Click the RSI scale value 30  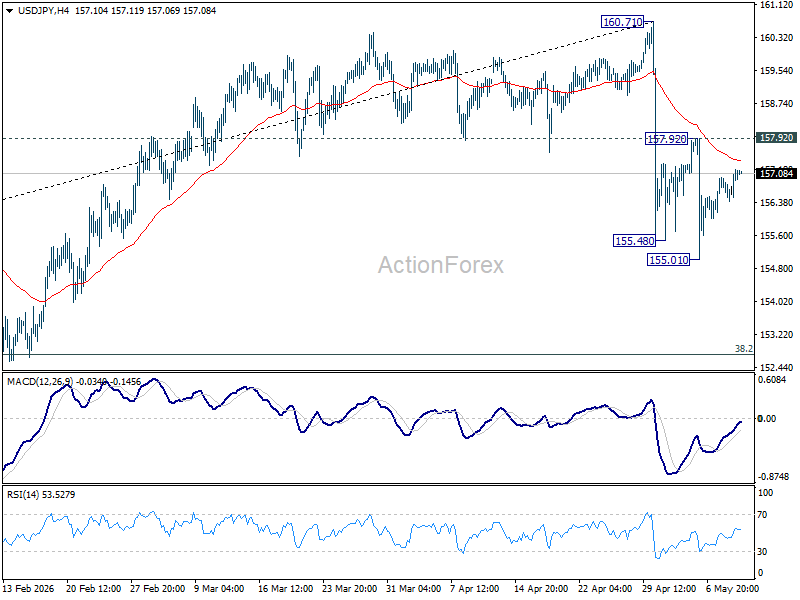762,552
